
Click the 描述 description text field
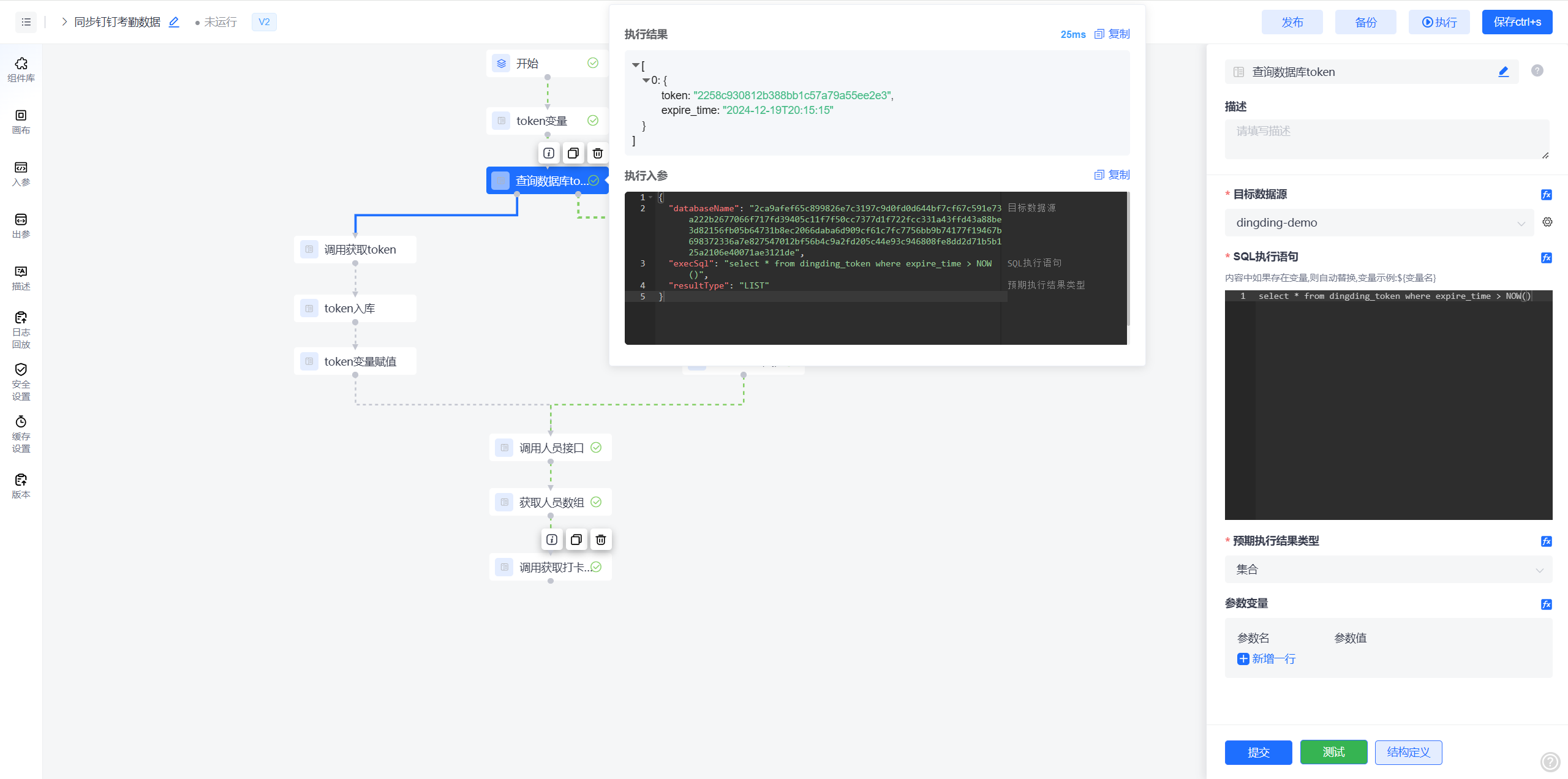tap(1386, 139)
